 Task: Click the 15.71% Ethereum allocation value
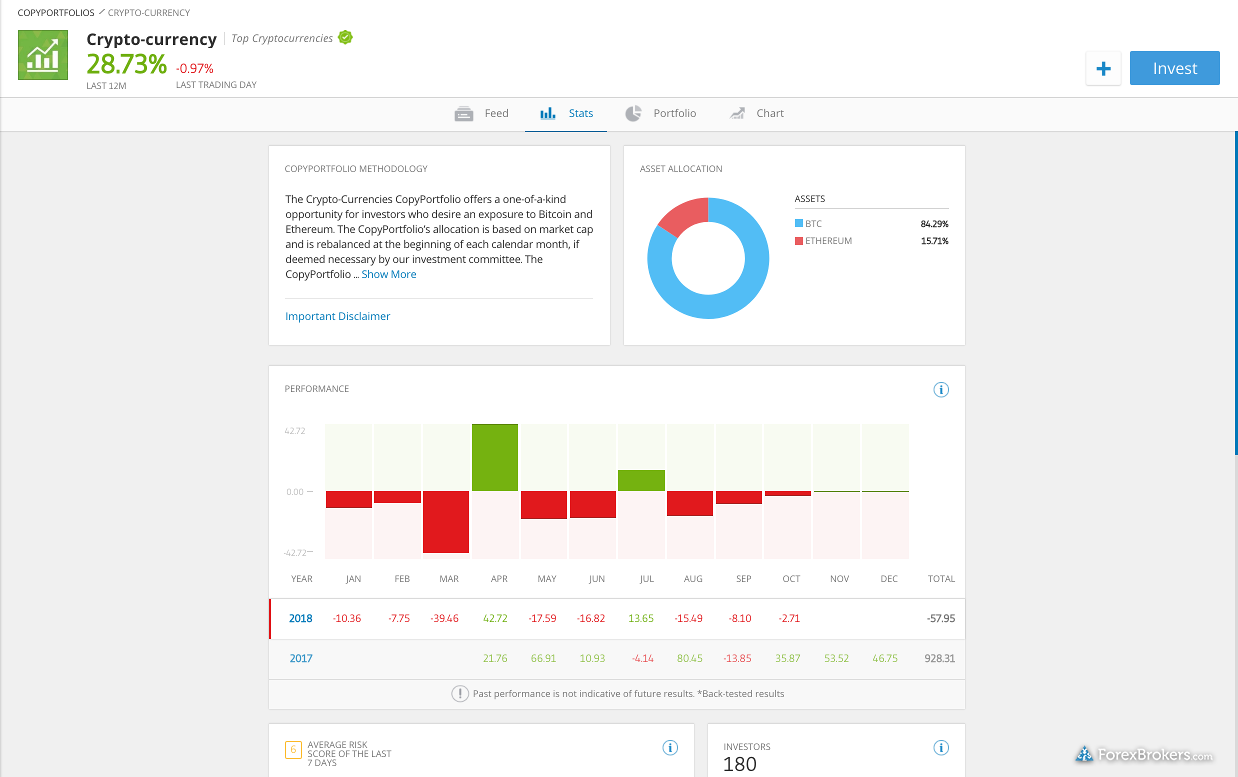pos(934,241)
